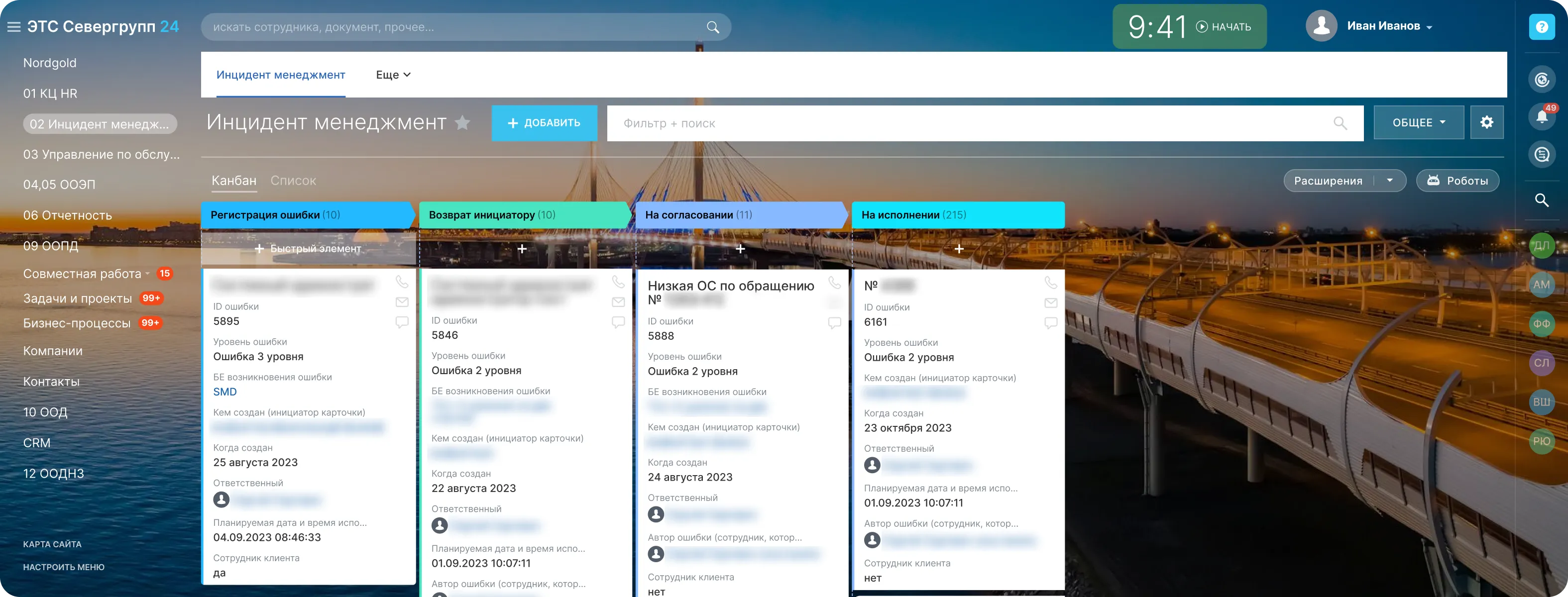Open kanban settings gear icon
The height and width of the screenshot is (597, 1568).
coord(1486,122)
